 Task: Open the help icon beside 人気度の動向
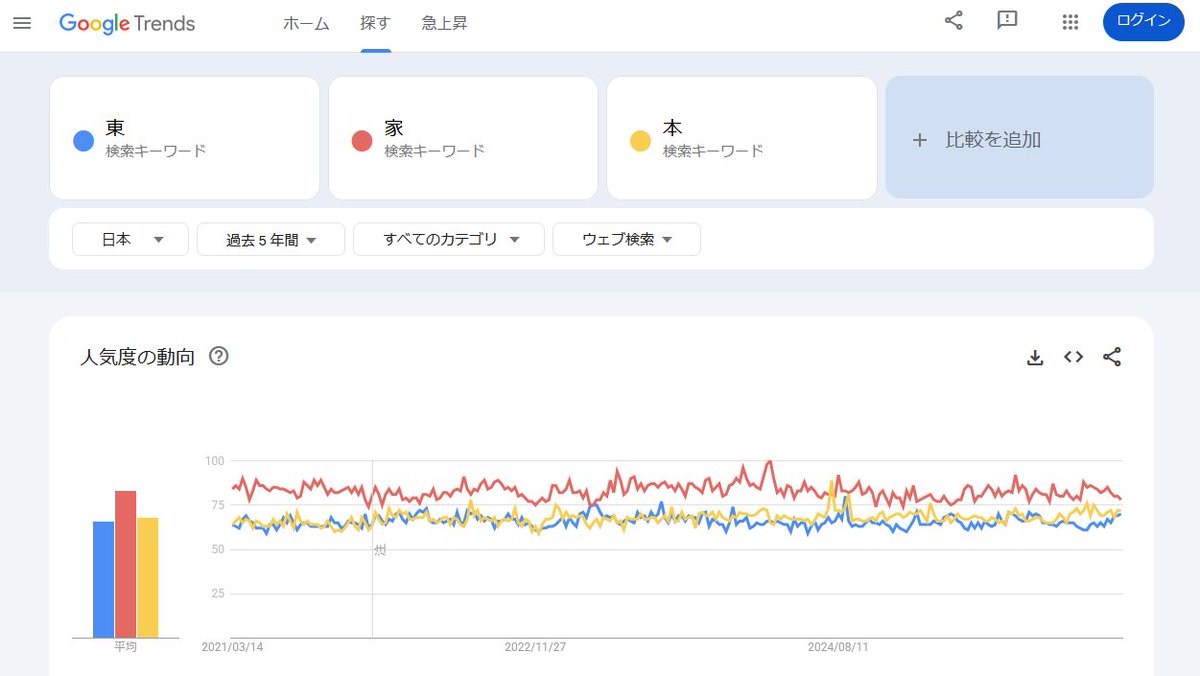(218, 356)
